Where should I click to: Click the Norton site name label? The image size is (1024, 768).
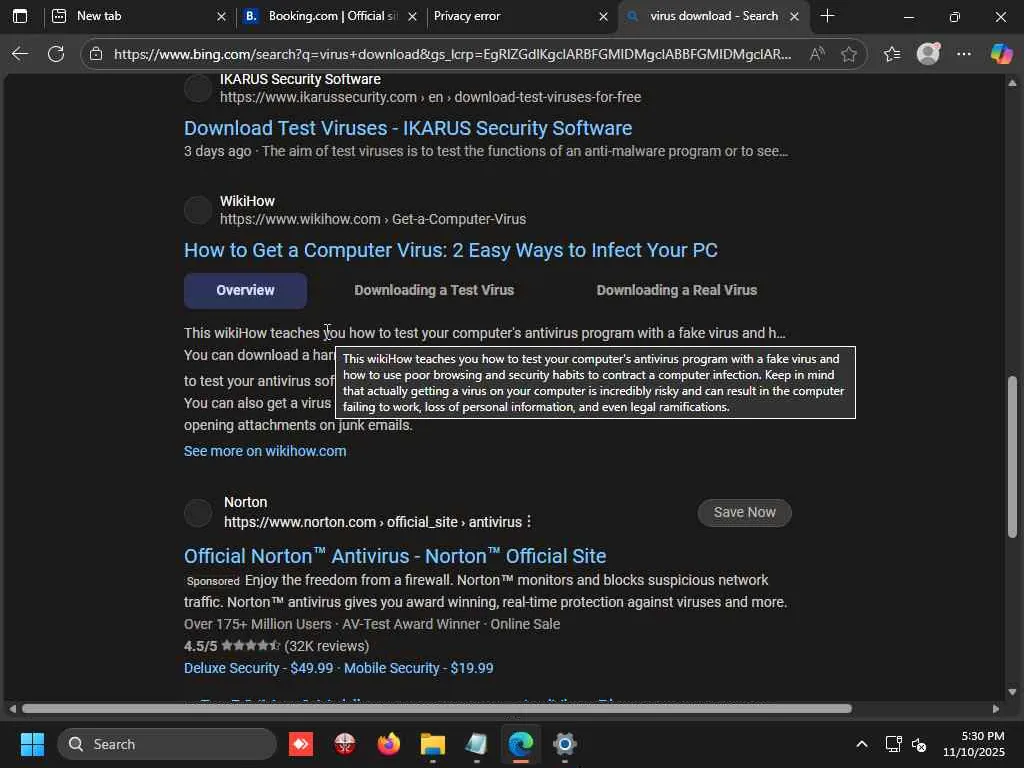click(x=246, y=502)
